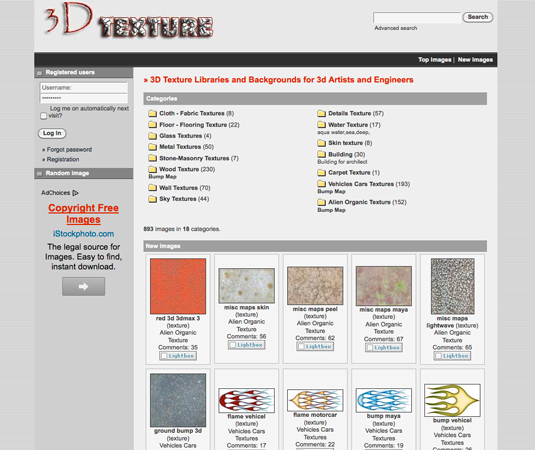The image size is (535, 450).
Task: Open the misc maps peel thumbnail
Action: [x=315, y=286]
